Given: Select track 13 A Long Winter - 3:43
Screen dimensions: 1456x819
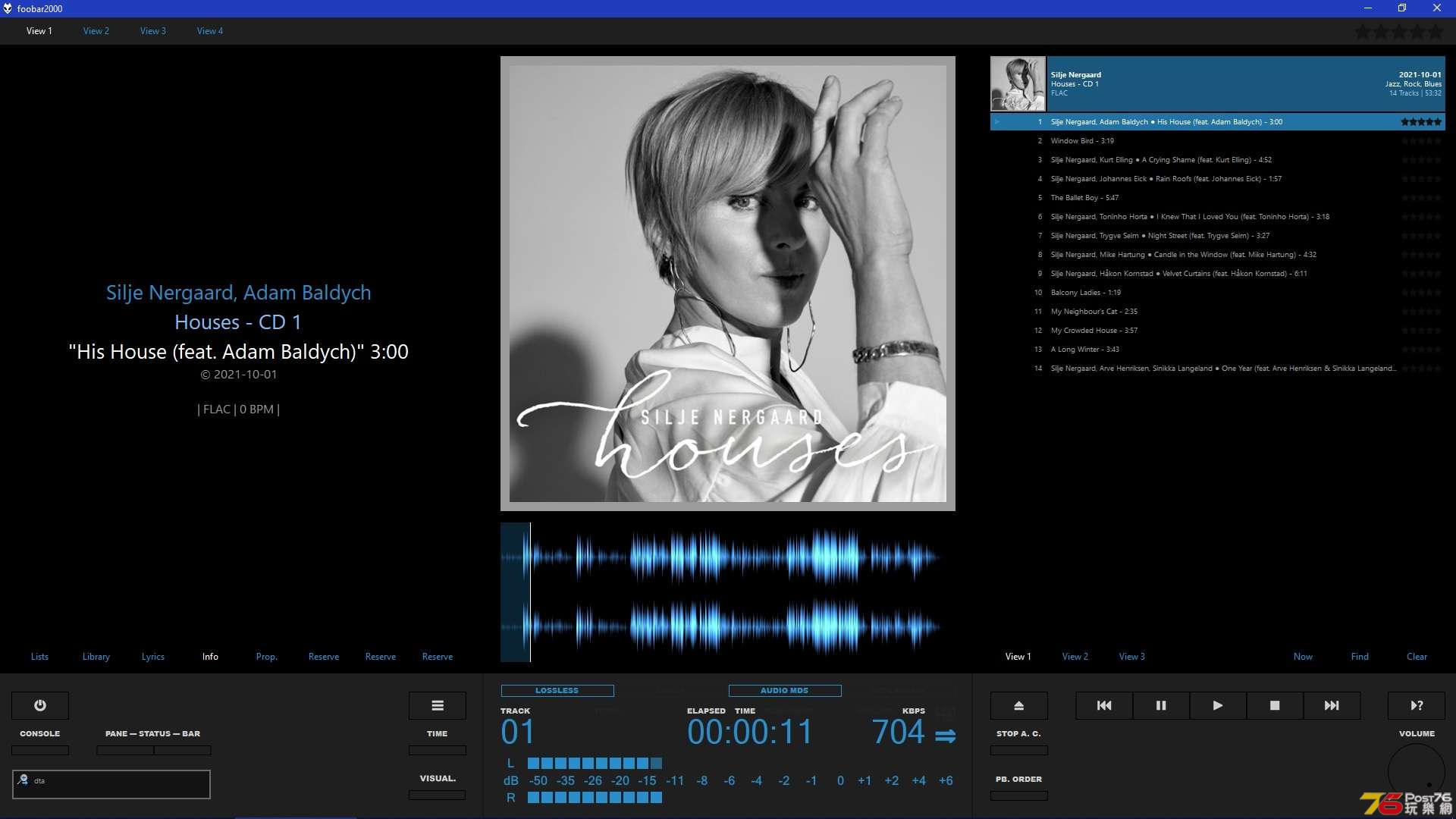Looking at the screenshot, I should click(1218, 350).
